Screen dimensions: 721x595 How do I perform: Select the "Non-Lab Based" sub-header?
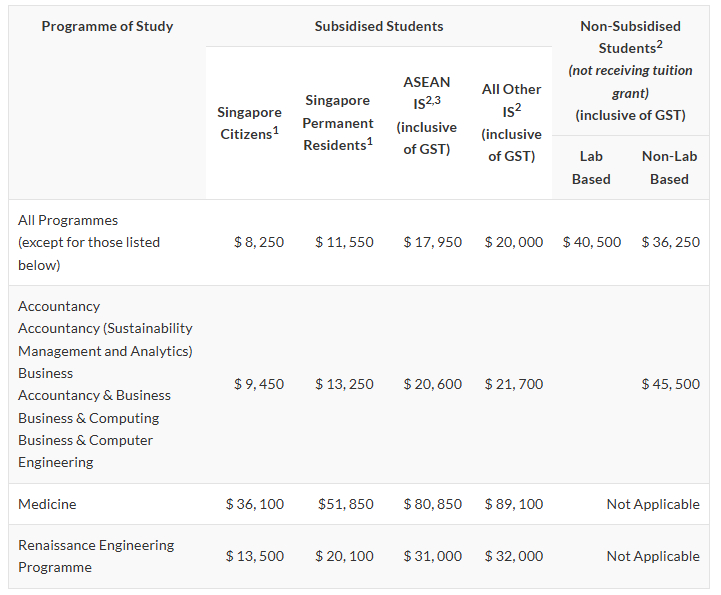click(x=669, y=167)
